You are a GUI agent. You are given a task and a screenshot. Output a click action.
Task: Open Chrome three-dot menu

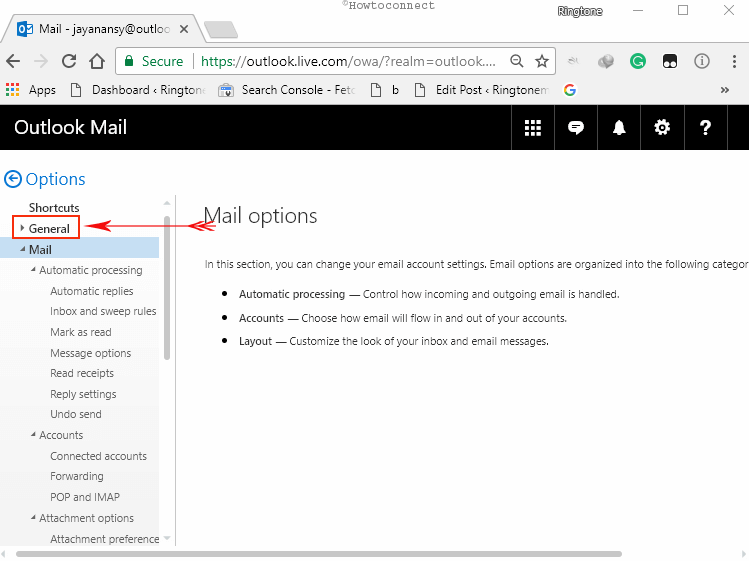(x=734, y=61)
